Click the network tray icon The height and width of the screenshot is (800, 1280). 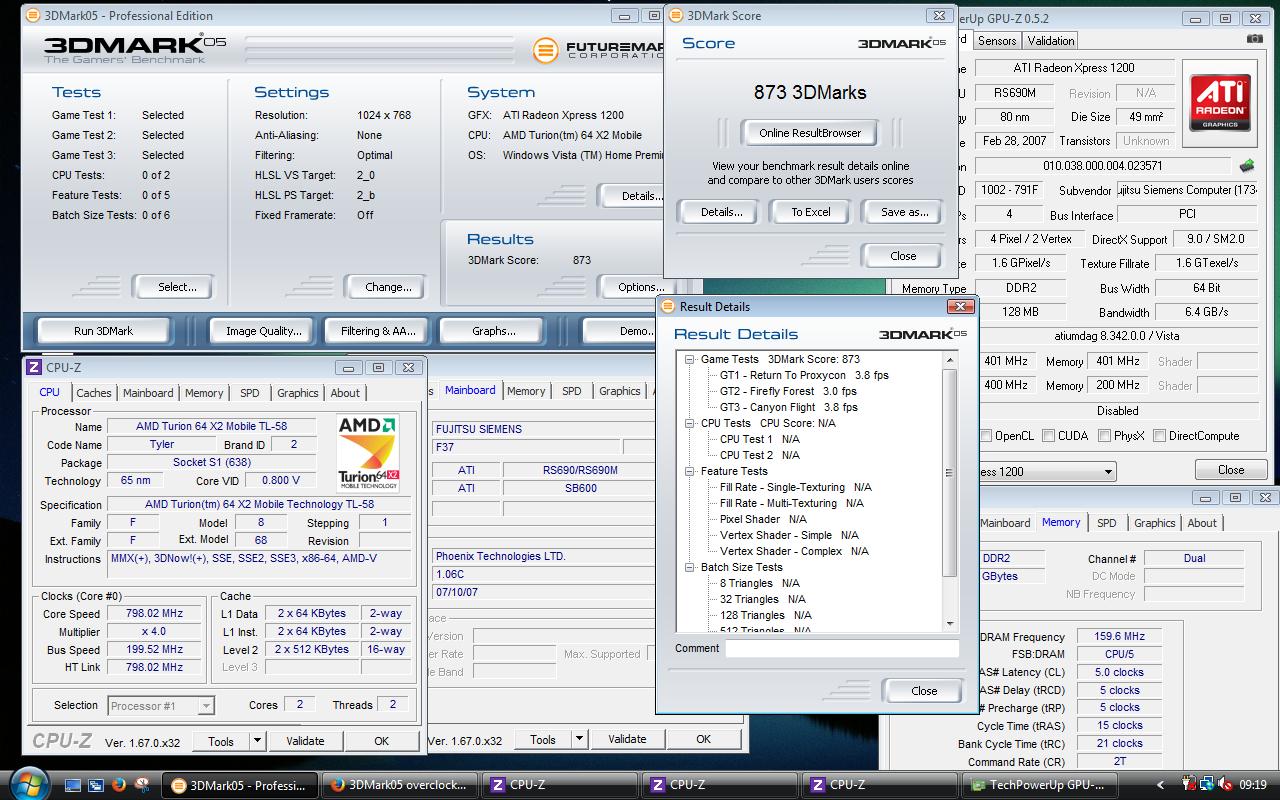point(1207,785)
